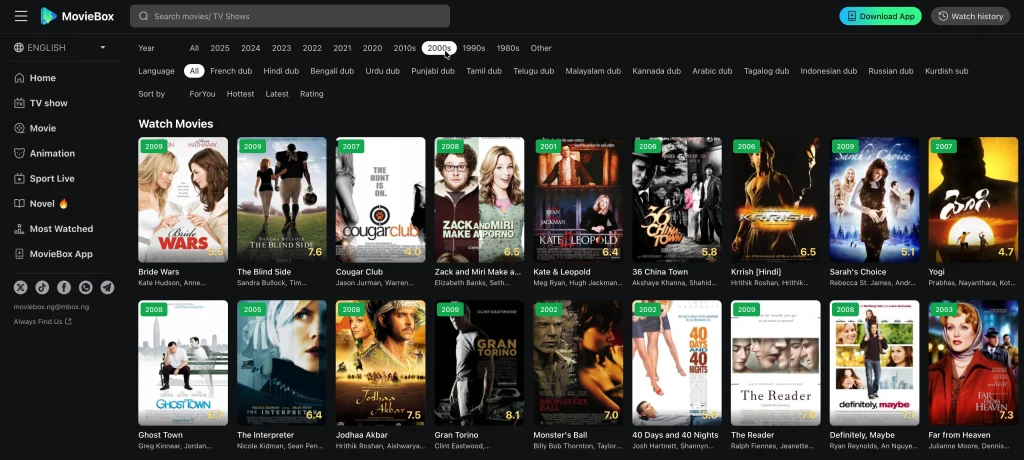Filter Year by 2010s
This screenshot has width=1024, height=460.
(404, 48)
